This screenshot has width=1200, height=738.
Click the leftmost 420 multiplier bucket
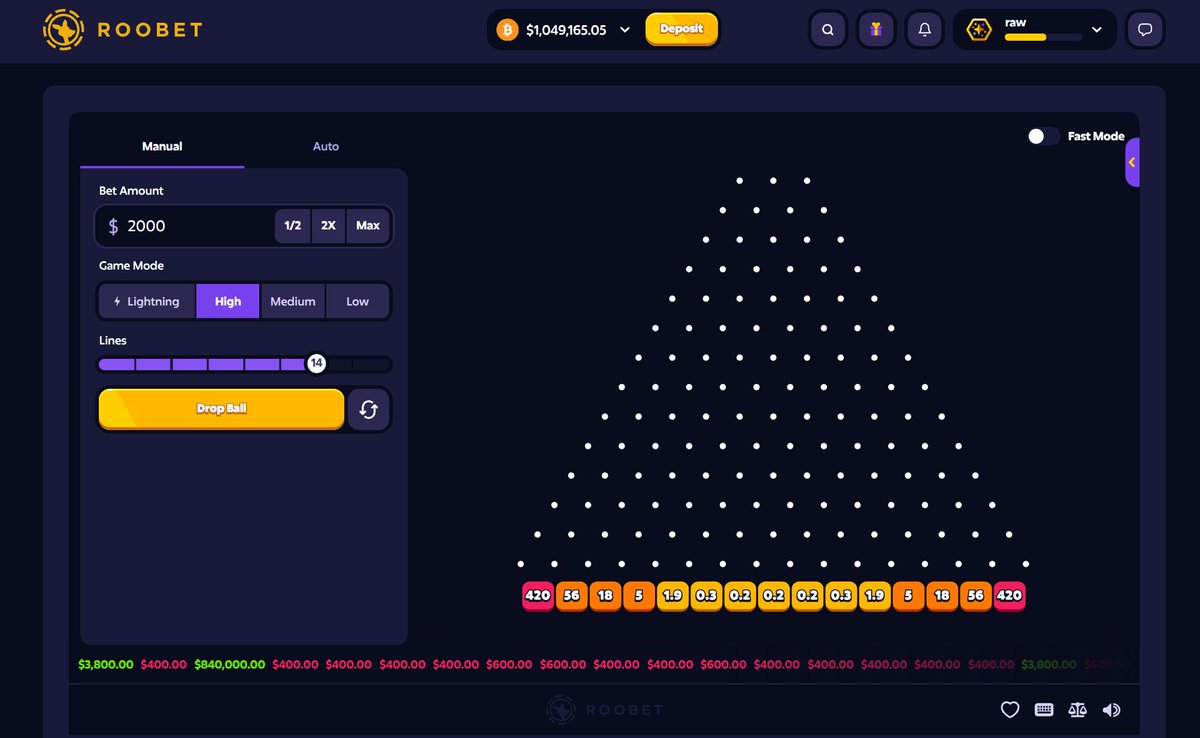click(538, 596)
